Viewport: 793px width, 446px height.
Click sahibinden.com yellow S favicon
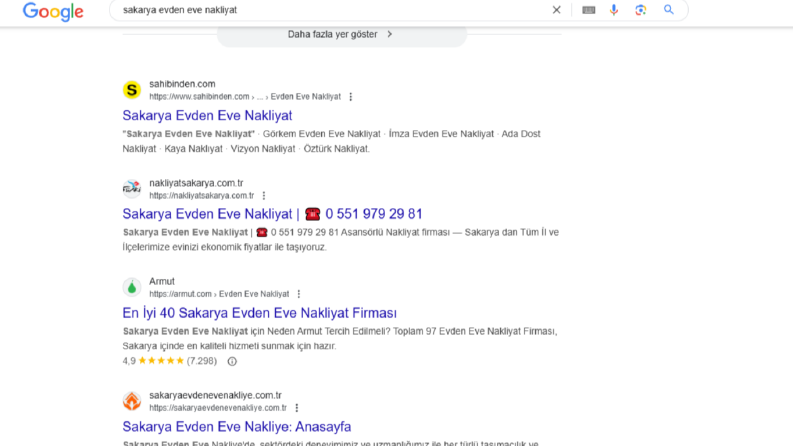point(132,90)
